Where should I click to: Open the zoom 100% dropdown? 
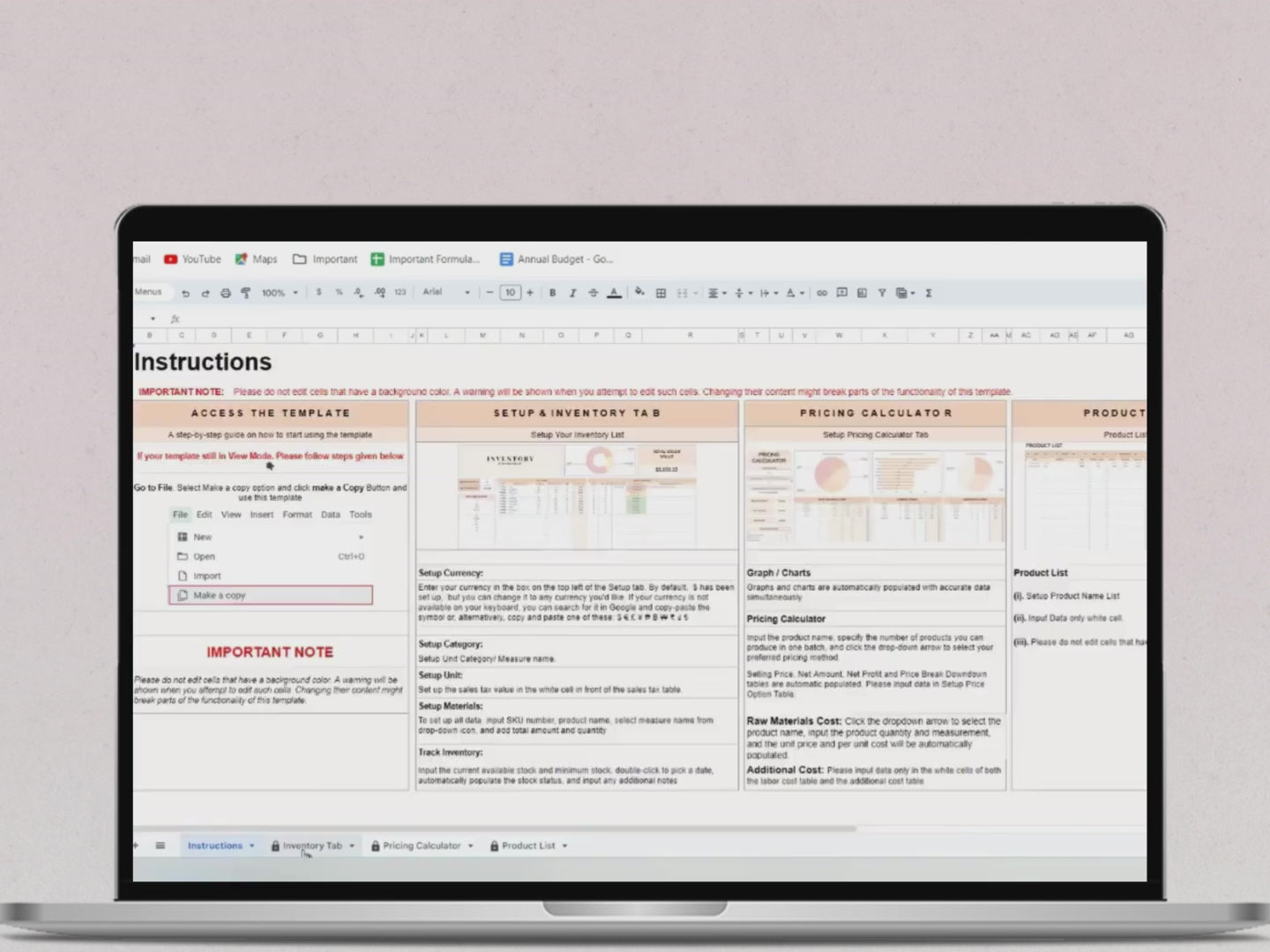[280, 293]
